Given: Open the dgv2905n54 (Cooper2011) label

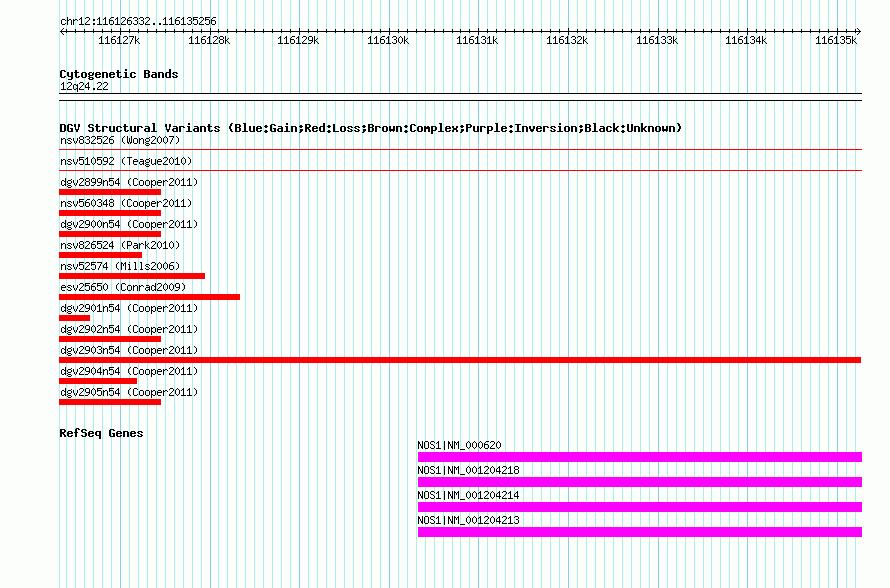Looking at the screenshot, I should coord(129,392).
